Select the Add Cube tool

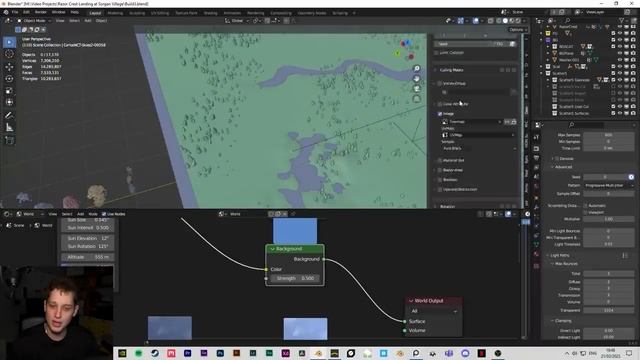tap(9, 140)
